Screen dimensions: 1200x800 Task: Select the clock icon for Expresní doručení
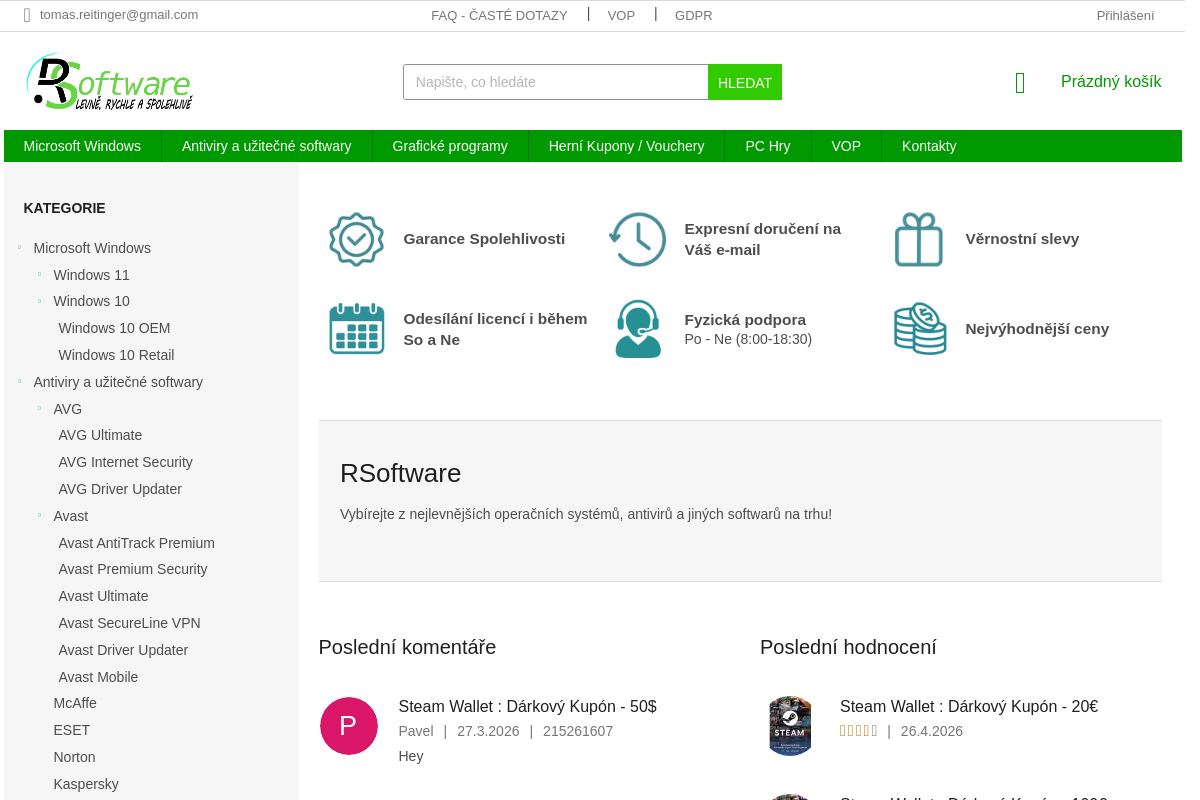click(637, 239)
